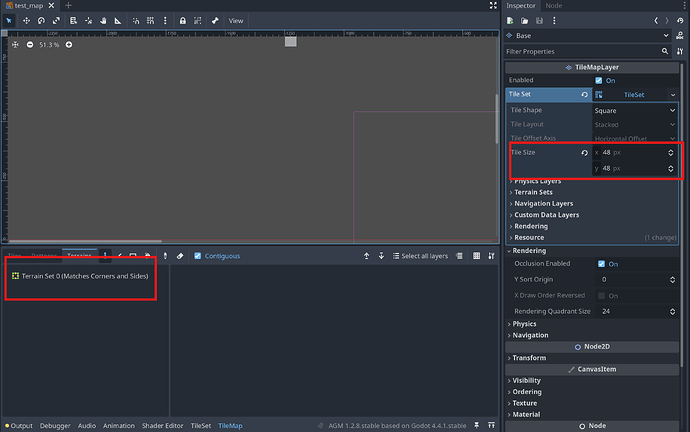Adjust Tile Size y stepper arrows
Screen dimensions: 690x432
pos(671,168)
